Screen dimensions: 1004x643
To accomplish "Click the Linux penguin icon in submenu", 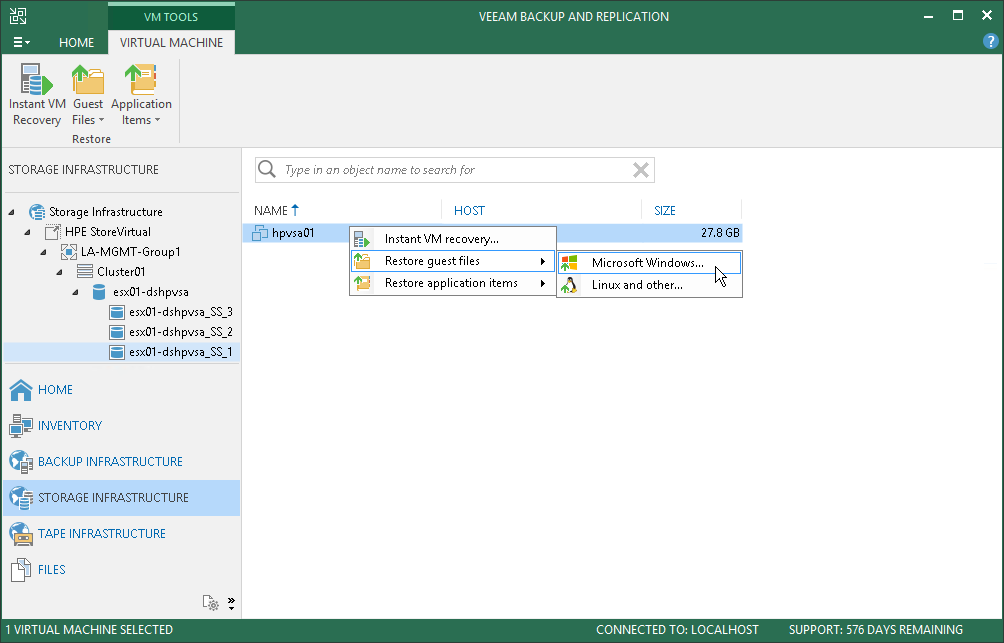I will (569, 285).
